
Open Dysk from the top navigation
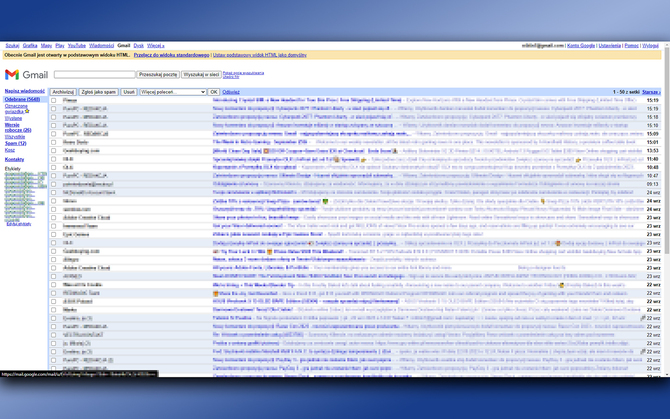[x=138, y=46]
